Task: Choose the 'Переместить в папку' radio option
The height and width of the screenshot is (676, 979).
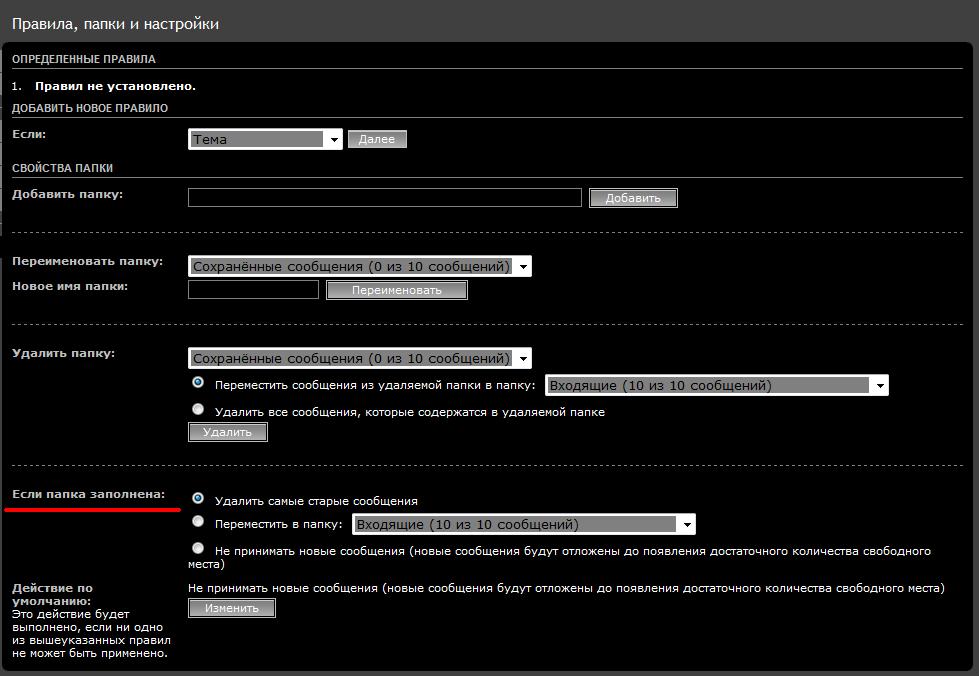Action: [198, 521]
